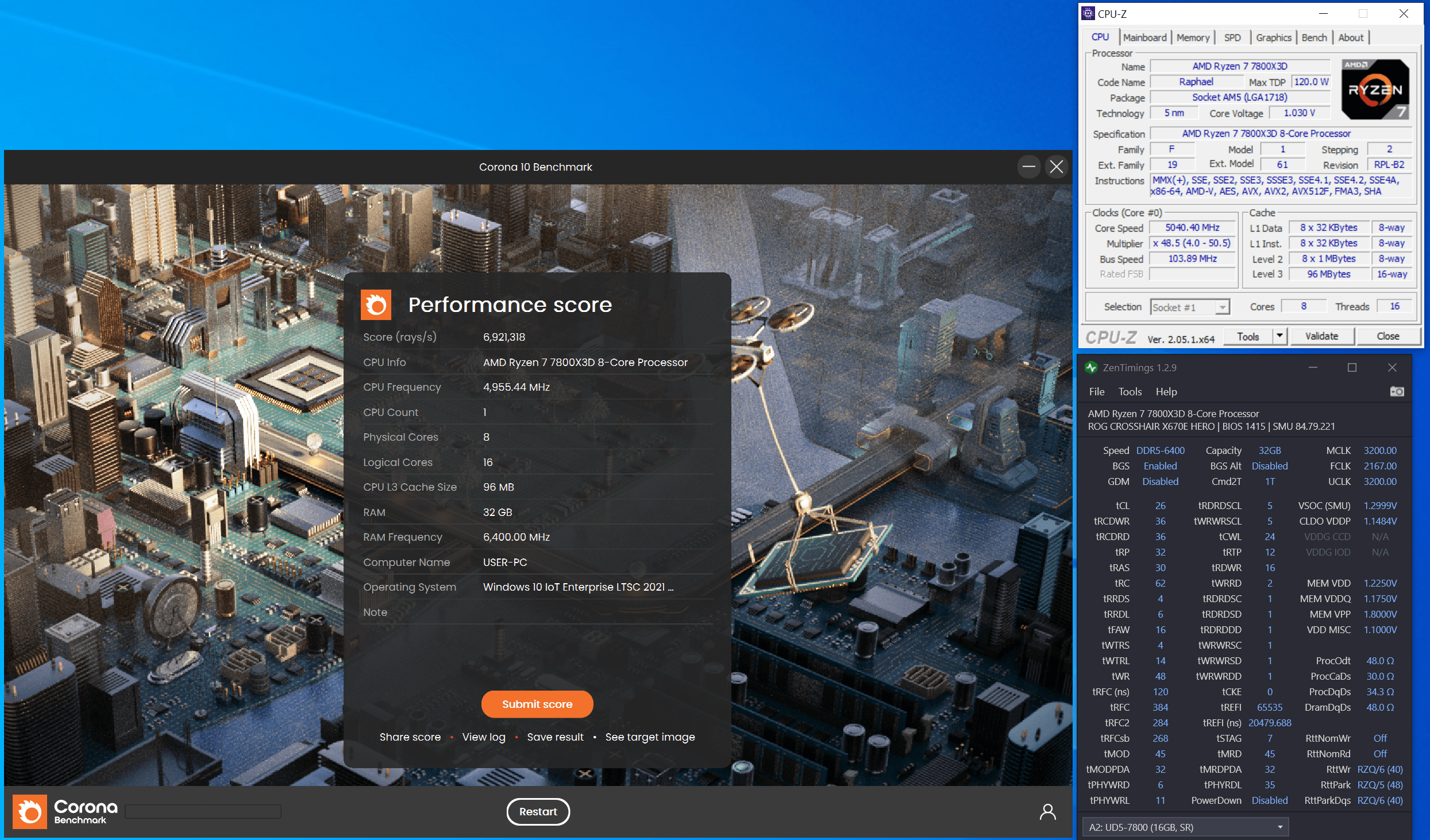The width and height of the screenshot is (1430, 840).
Task: Click the Corona logo in Performance score panel
Action: point(376,305)
